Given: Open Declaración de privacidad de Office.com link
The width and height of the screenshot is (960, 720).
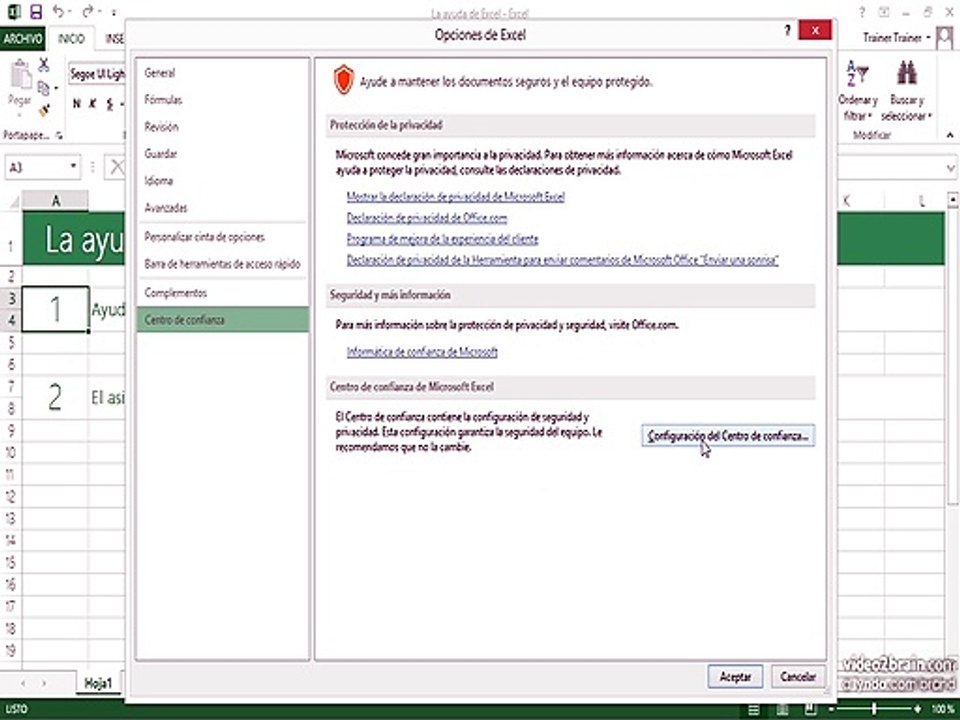Looking at the screenshot, I should pos(427,218).
